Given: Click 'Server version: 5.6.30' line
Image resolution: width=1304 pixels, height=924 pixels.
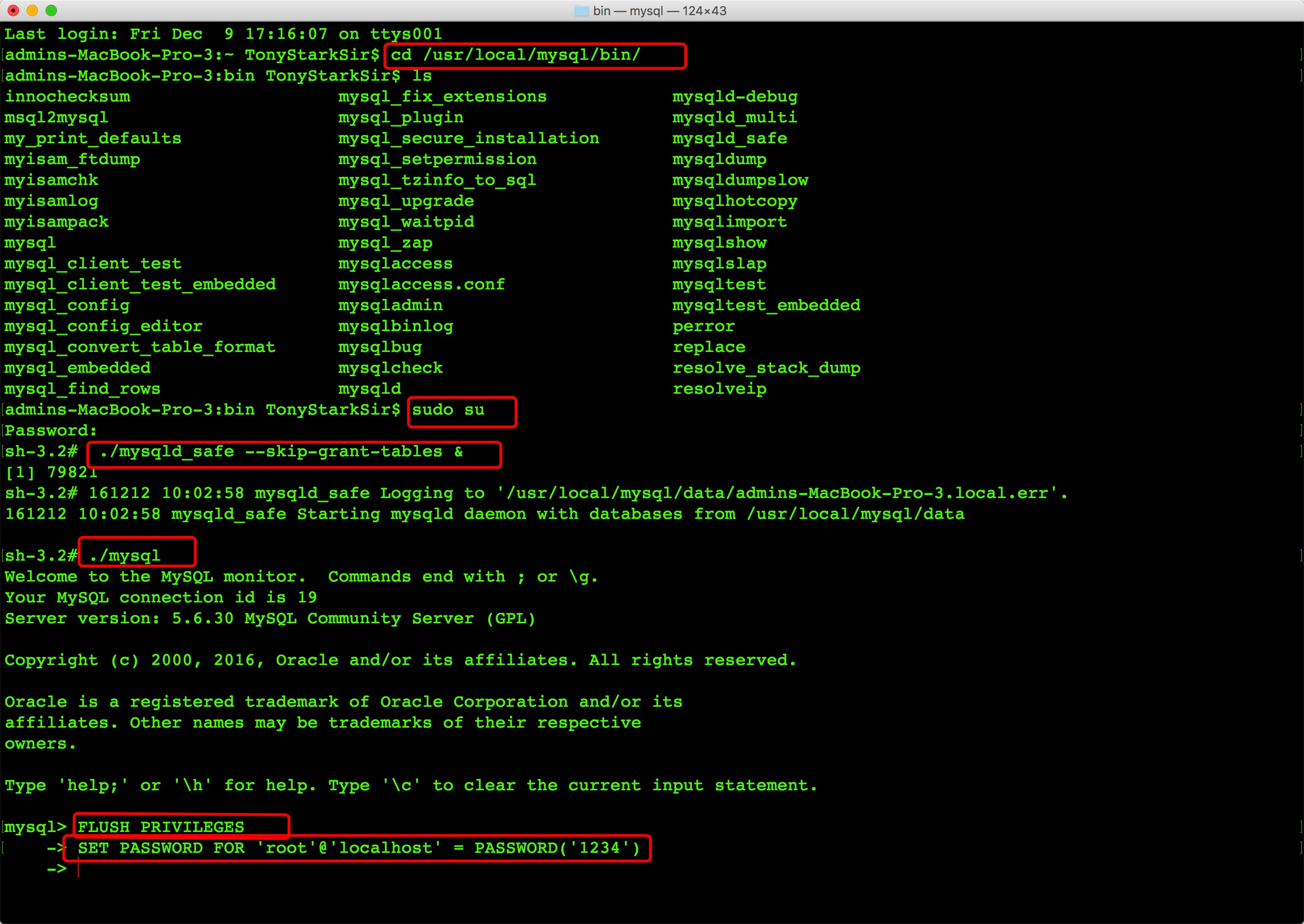Looking at the screenshot, I should (270, 619).
